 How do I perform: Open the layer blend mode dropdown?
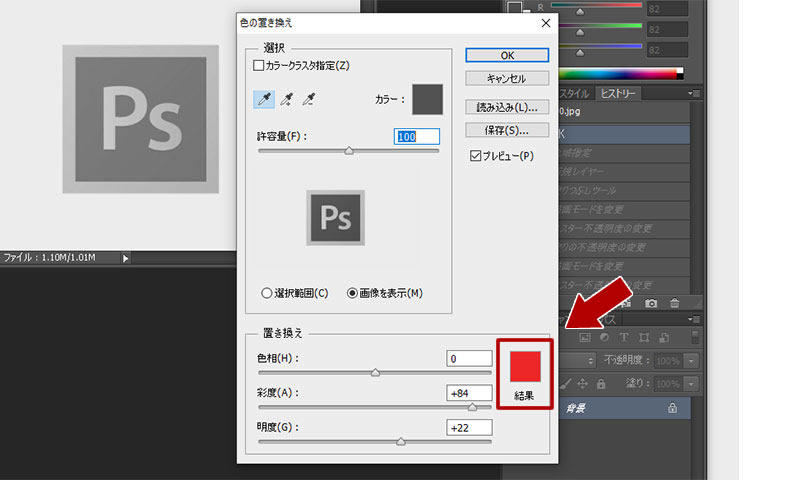click(578, 361)
